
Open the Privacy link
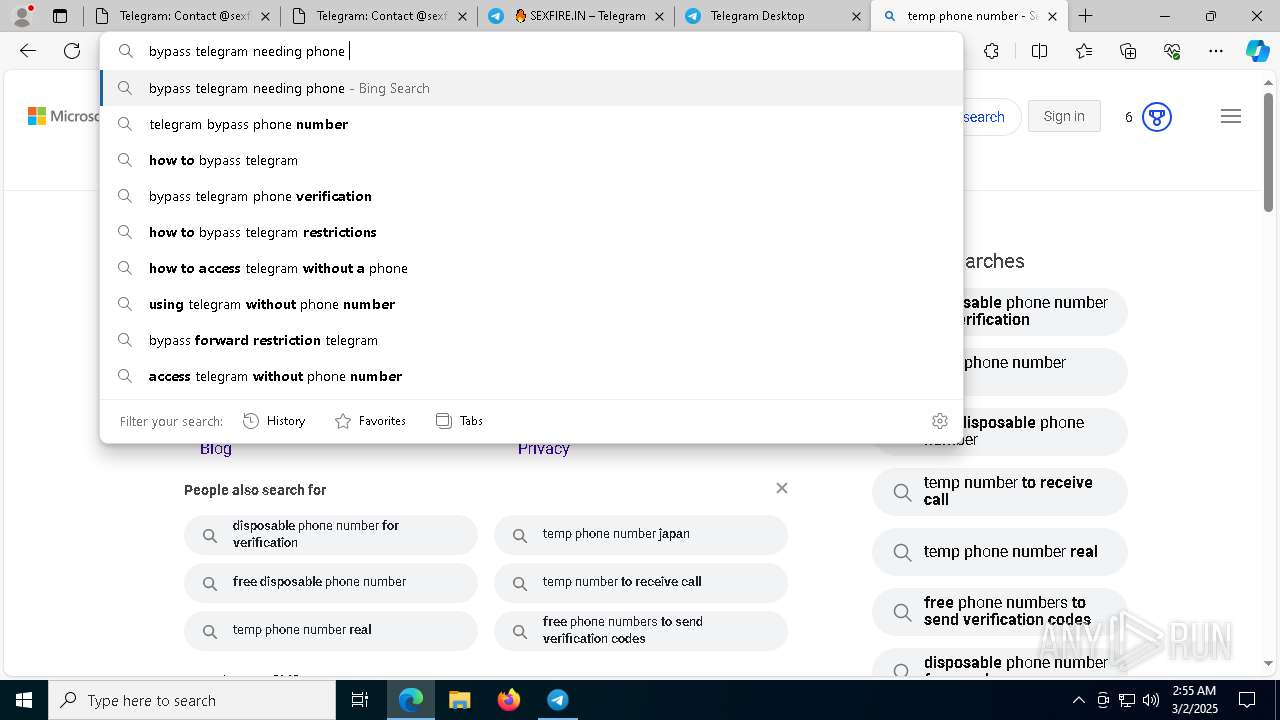543,449
